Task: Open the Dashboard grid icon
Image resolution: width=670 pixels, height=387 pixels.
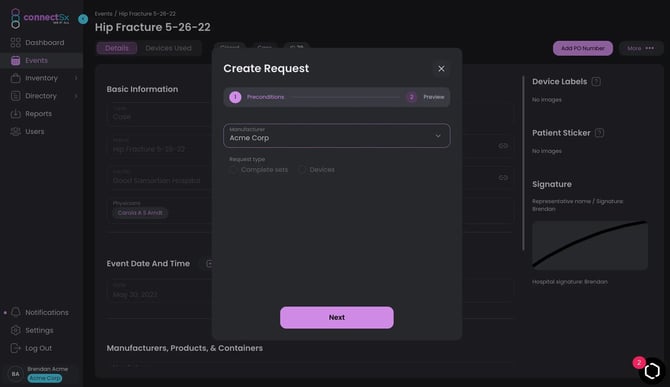Action: (15, 42)
